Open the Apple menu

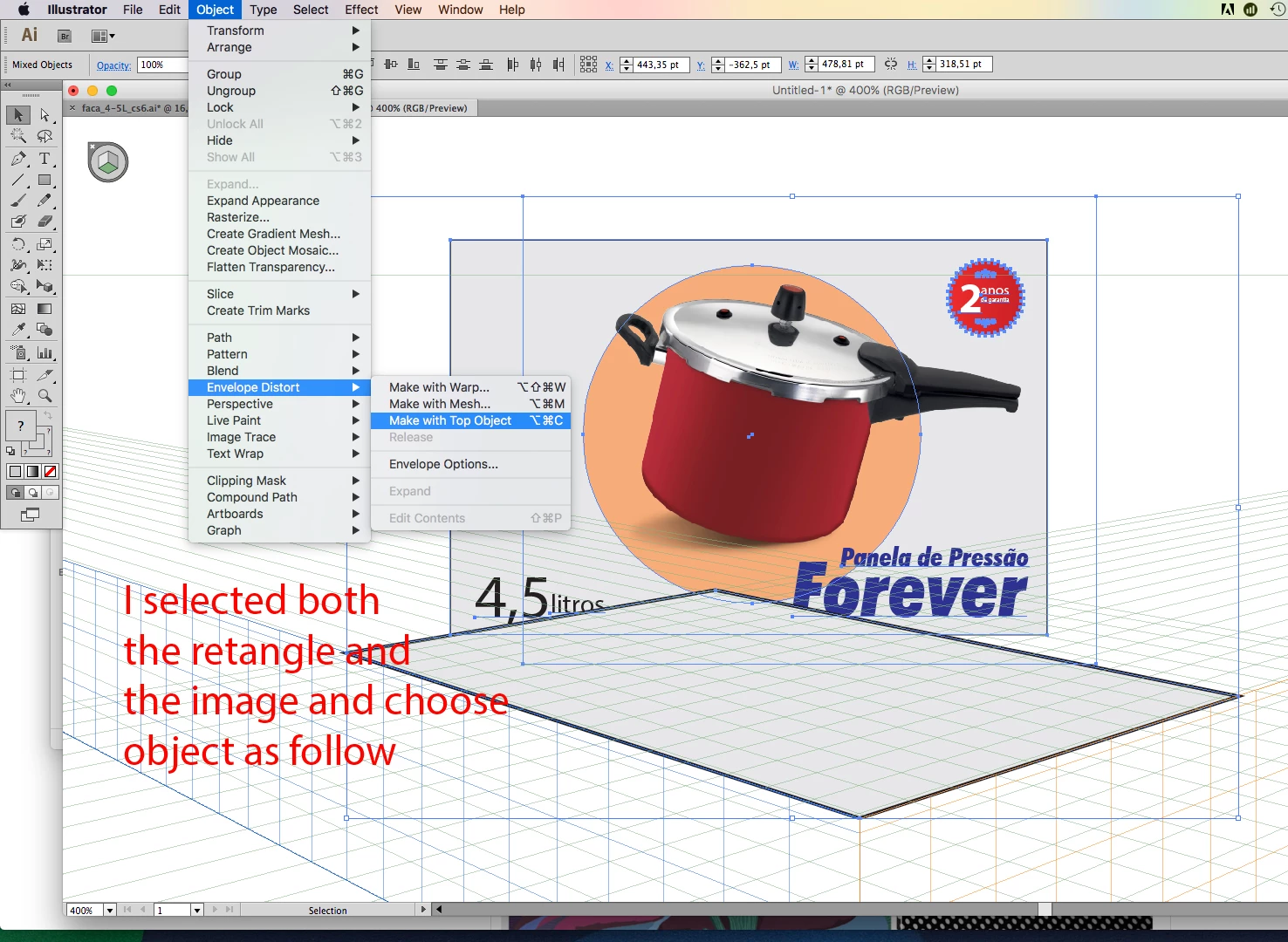[24, 10]
